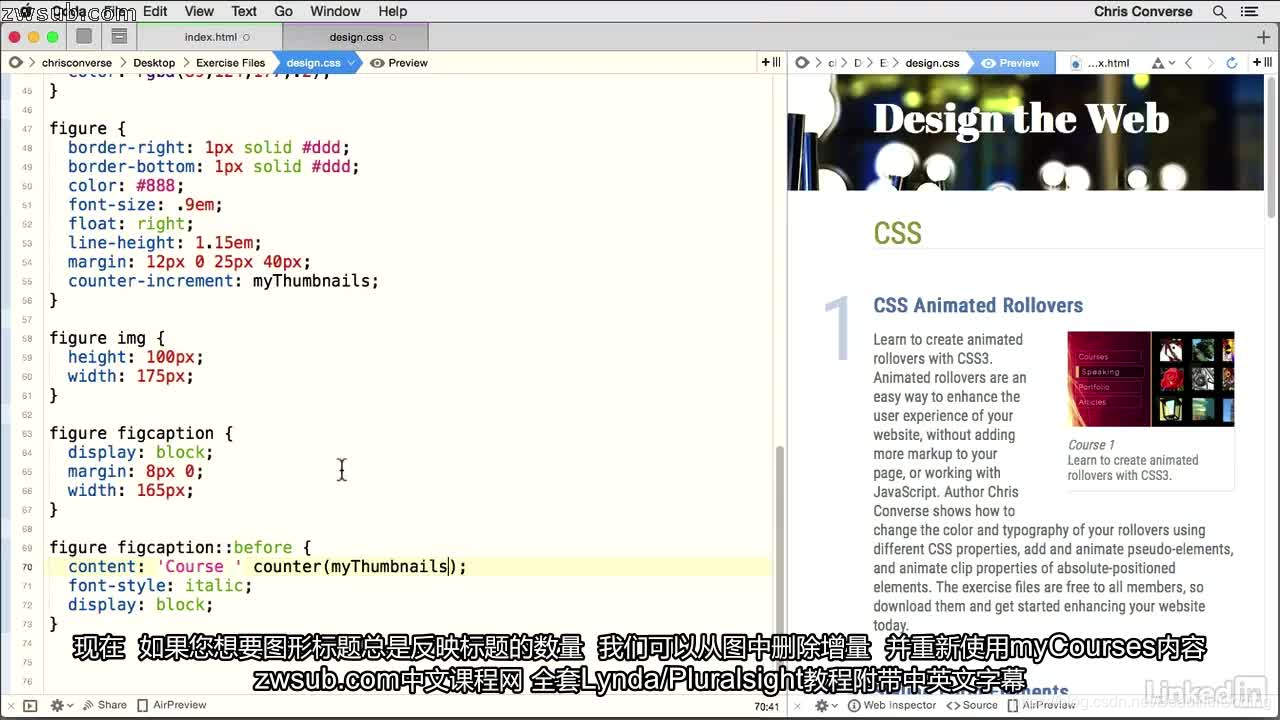1280x720 pixels.
Task: Open the Edit menu
Action: (x=155, y=11)
